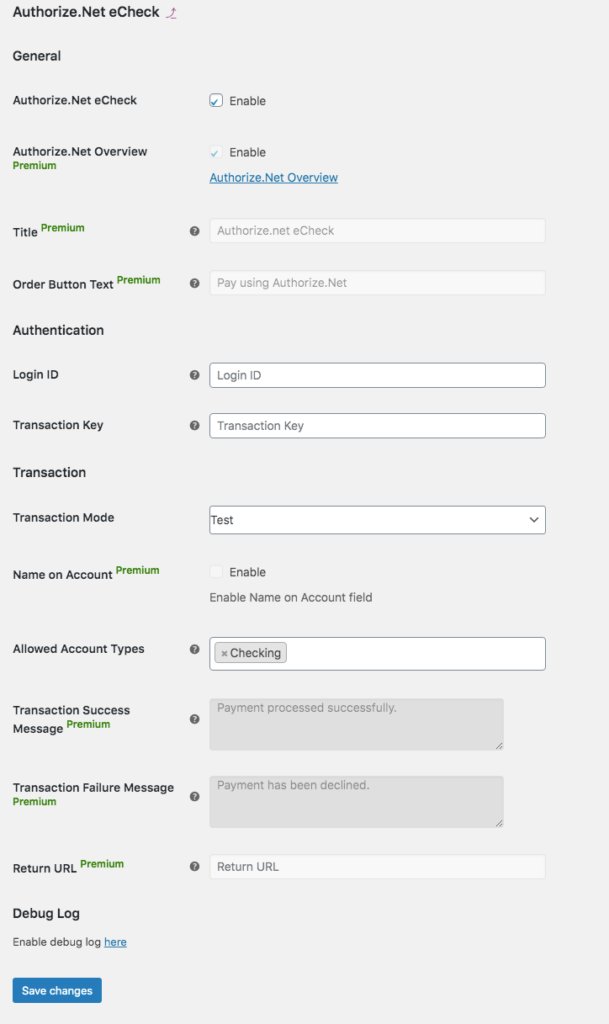Screen dimensions: 609x1024
Task: Click the Premium label under Authorize.Net Overview
Action: coord(35,166)
